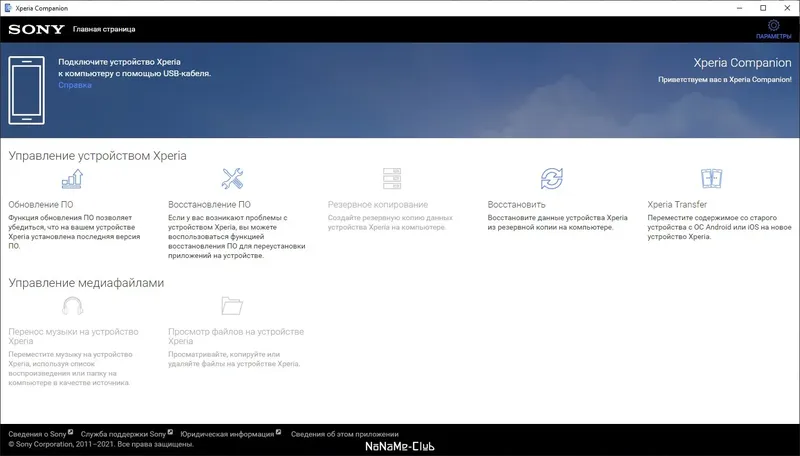
Task: Click the Обновление ПО chart icon
Action: click(x=72, y=179)
